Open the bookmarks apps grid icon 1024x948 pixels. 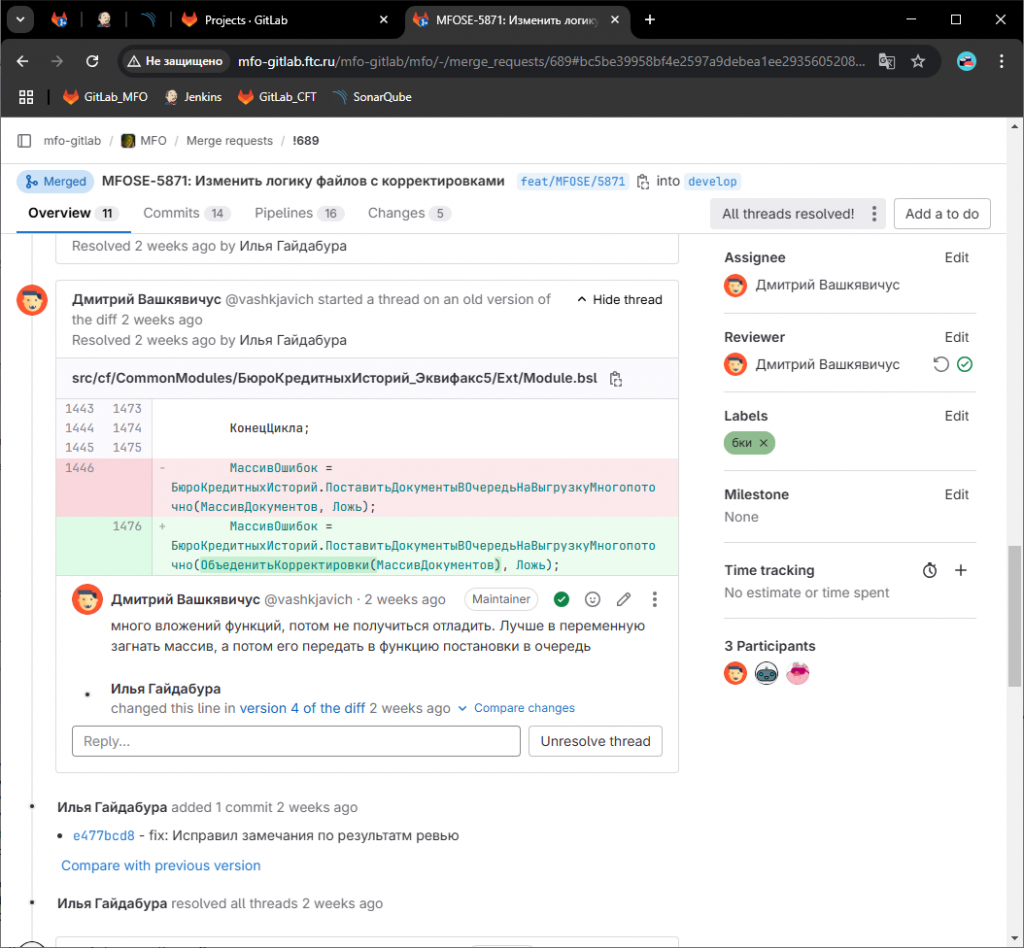point(26,97)
